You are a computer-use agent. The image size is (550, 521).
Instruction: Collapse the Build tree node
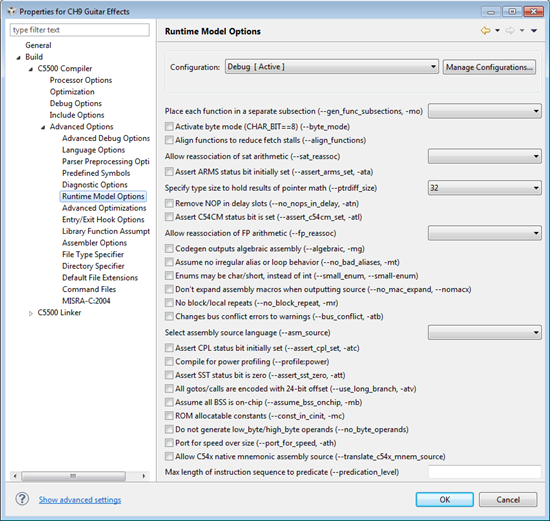pos(18,58)
